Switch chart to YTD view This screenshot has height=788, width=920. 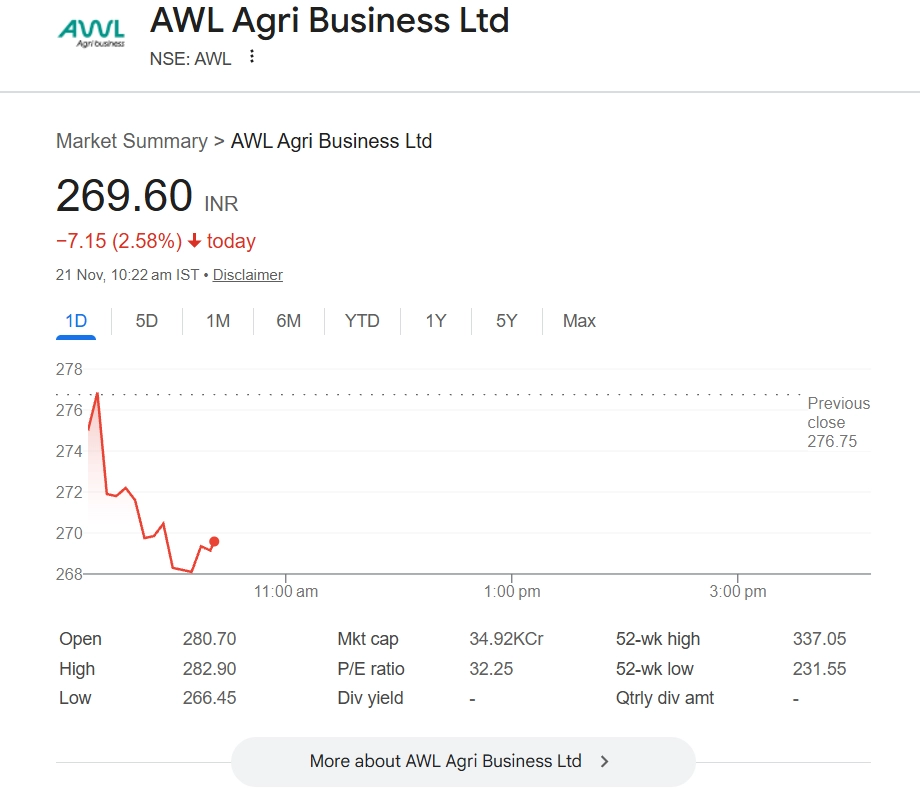pyautogui.click(x=362, y=321)
